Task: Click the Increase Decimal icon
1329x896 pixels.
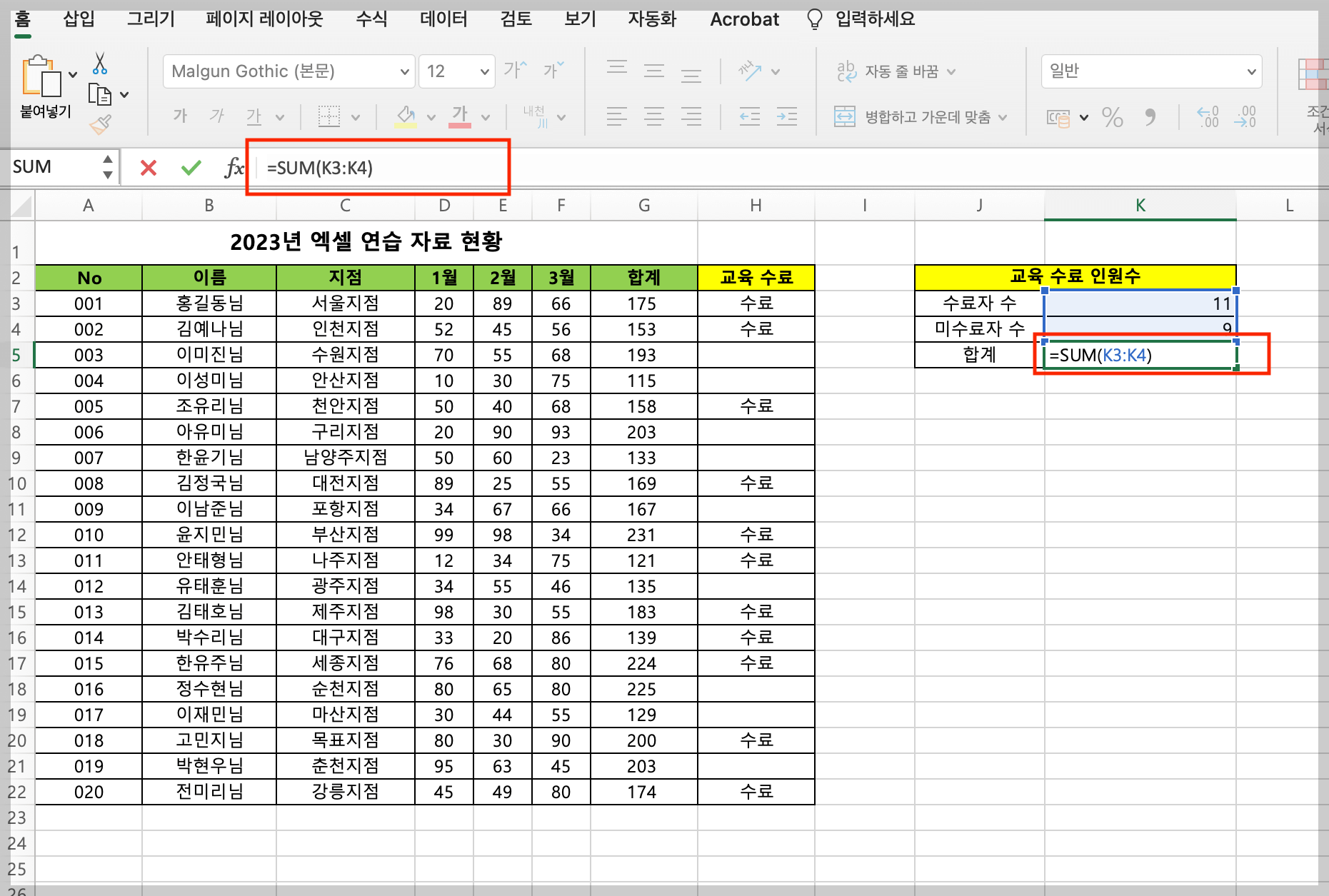Action: pos(1207,118)
